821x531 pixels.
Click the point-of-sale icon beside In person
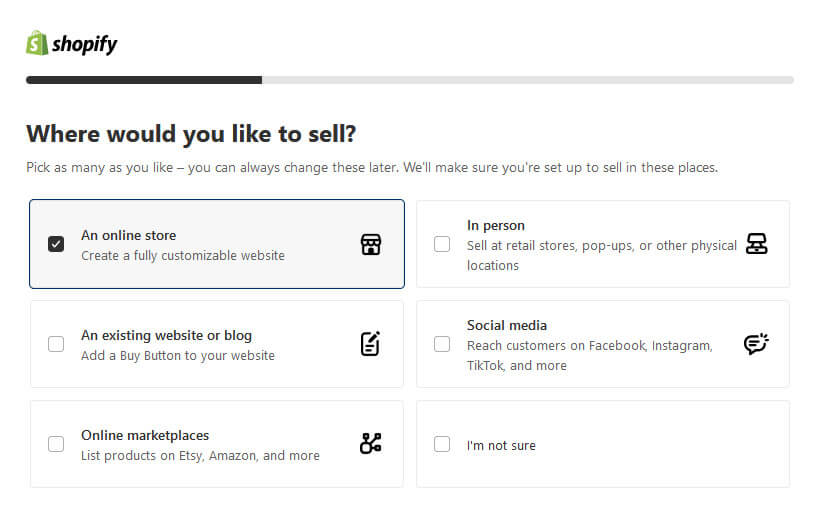757,244
